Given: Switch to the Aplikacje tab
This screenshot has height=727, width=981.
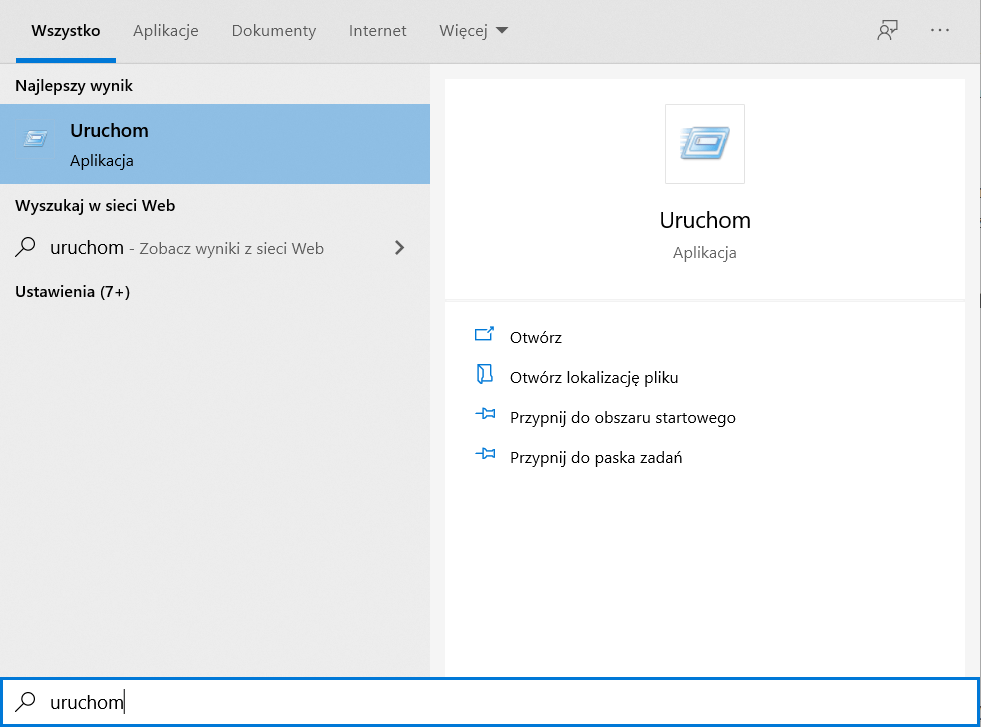Looking at the screenshot, I should 166,31.
